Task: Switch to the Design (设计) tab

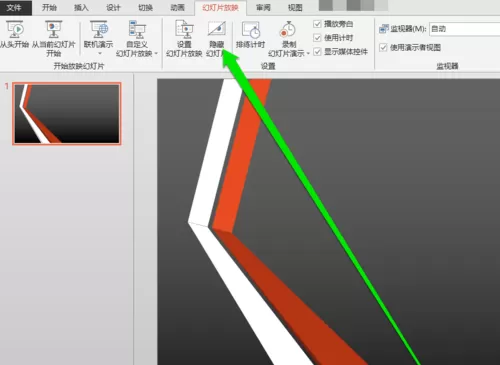Action: click(113, 8)
